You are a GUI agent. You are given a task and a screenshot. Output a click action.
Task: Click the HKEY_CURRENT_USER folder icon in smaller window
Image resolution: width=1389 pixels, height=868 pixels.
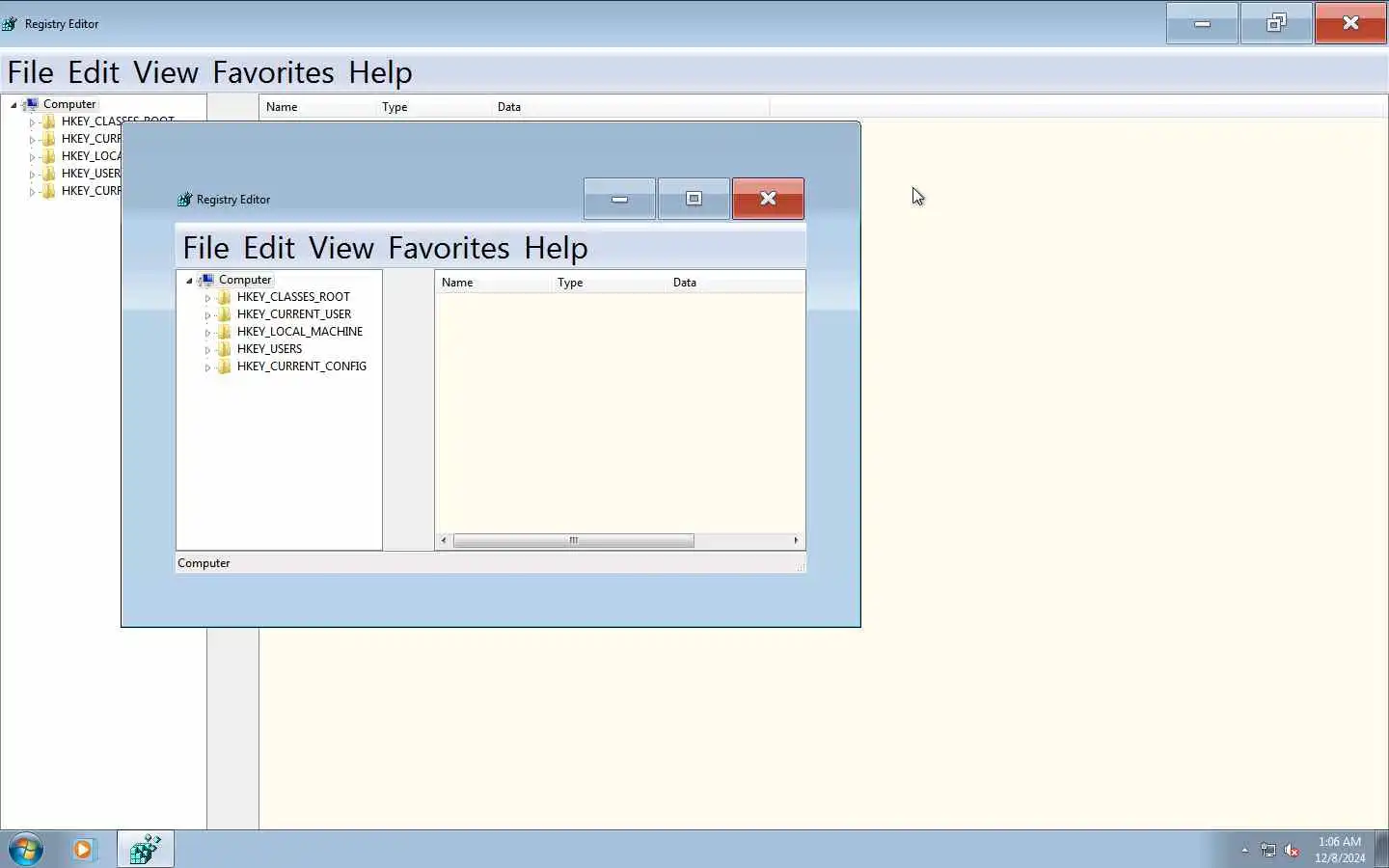pos(224,314)
